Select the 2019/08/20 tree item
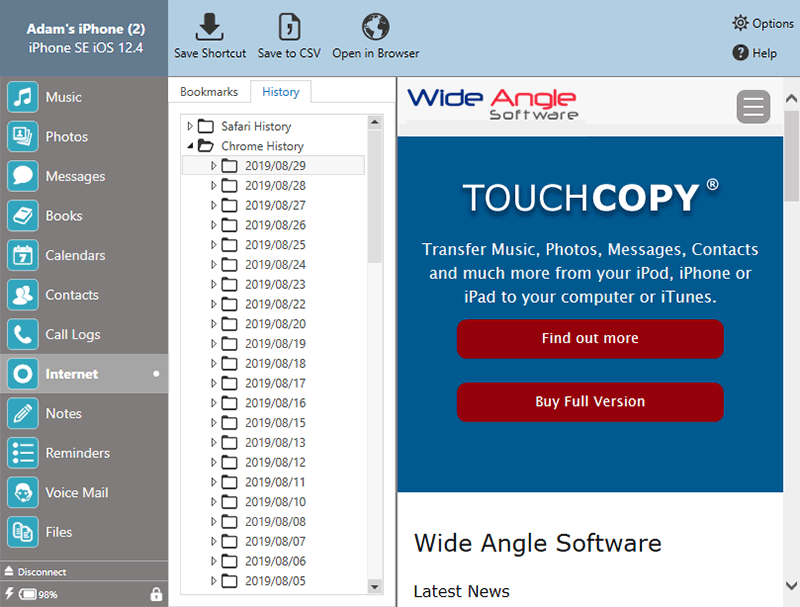Viewport: 800px width, 607px height. [x=275, y=324]
